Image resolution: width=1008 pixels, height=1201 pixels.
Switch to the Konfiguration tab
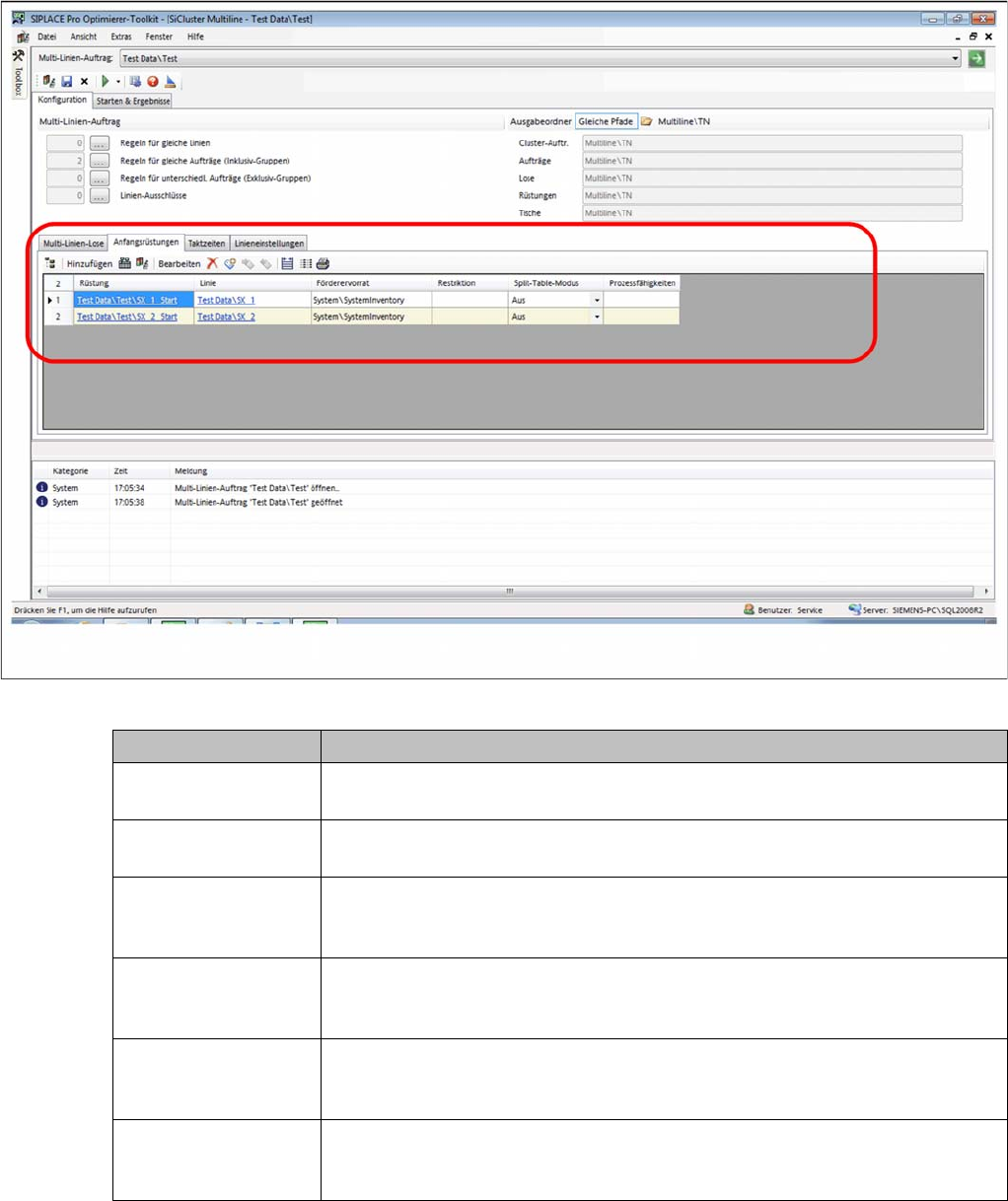62,100
